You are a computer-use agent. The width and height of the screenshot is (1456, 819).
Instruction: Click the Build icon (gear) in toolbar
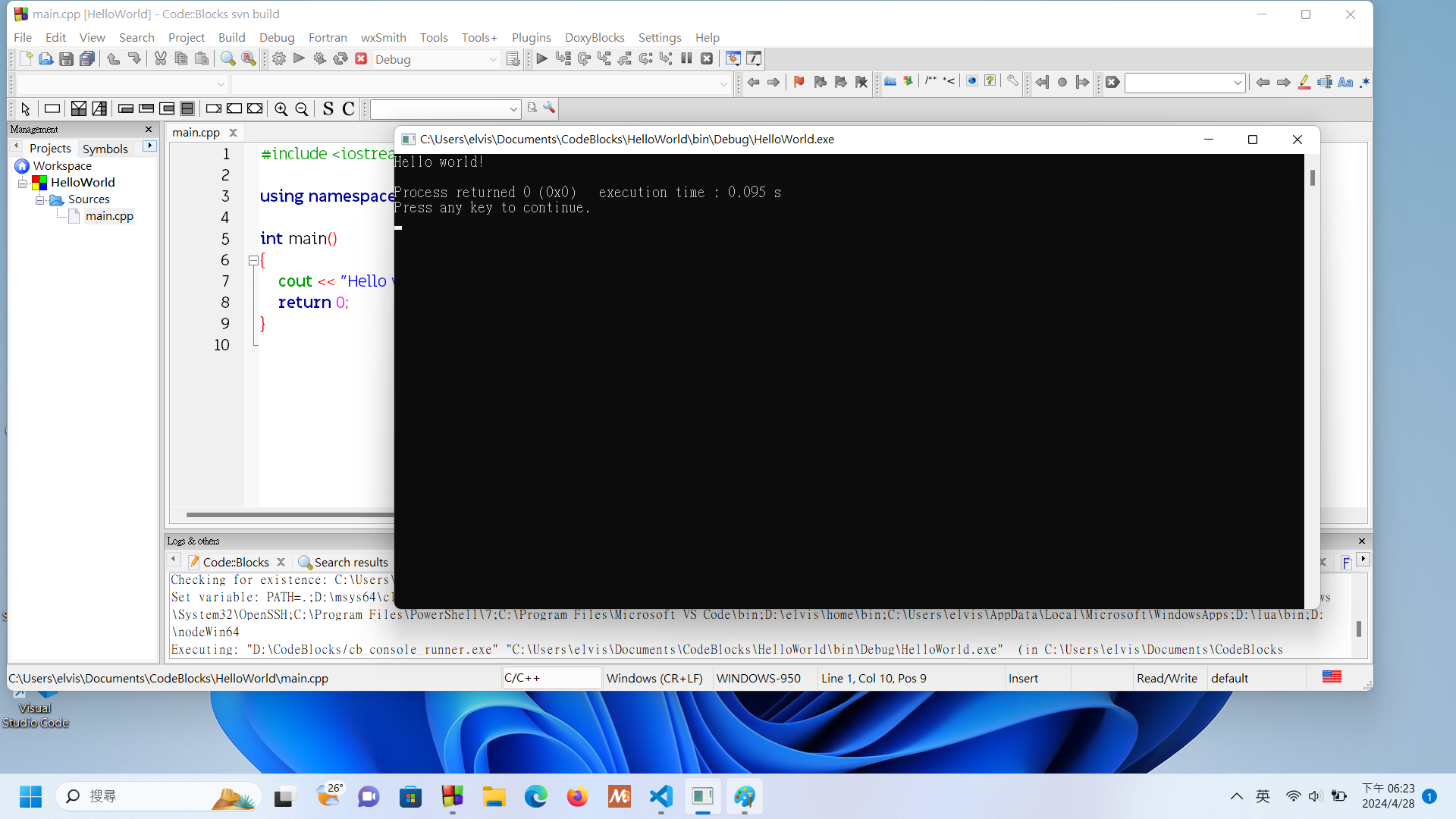point(279,58)
